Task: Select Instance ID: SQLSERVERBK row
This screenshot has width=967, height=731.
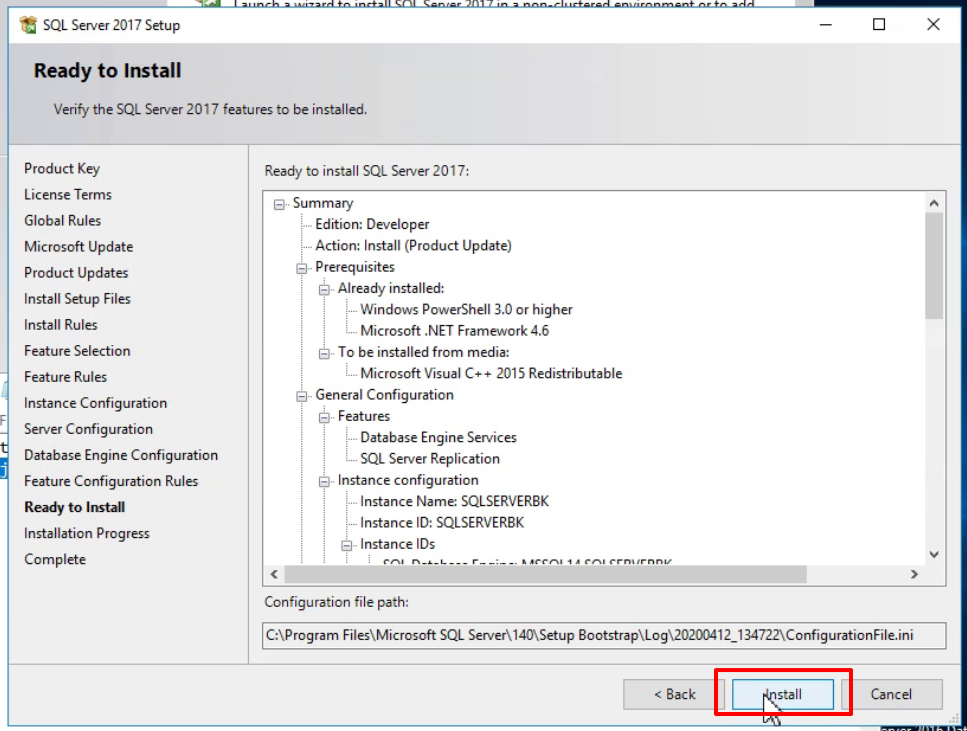Action: click(x=442, y=523)
